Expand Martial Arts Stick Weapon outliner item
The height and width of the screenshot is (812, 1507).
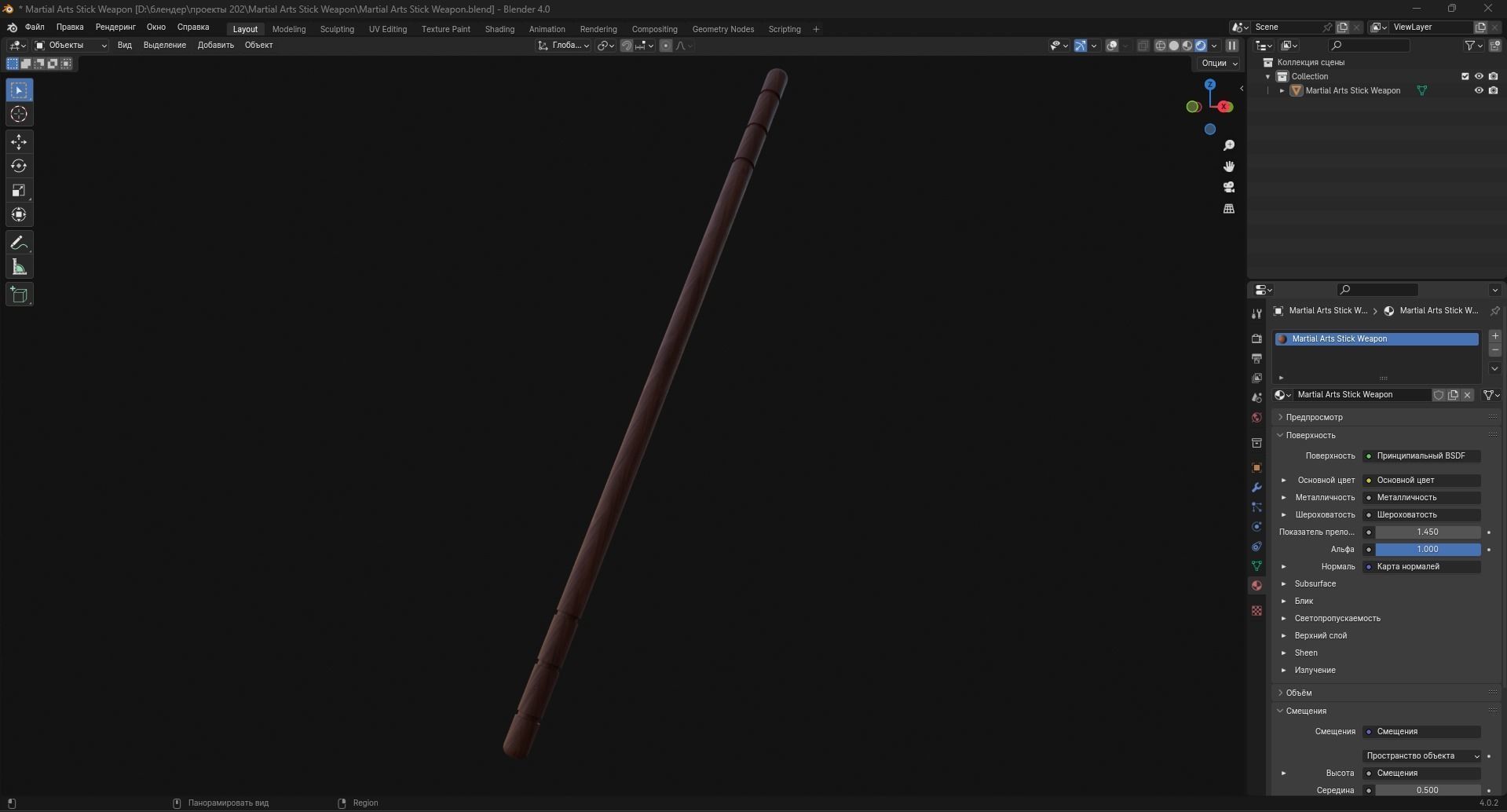tap(1282, 90)
